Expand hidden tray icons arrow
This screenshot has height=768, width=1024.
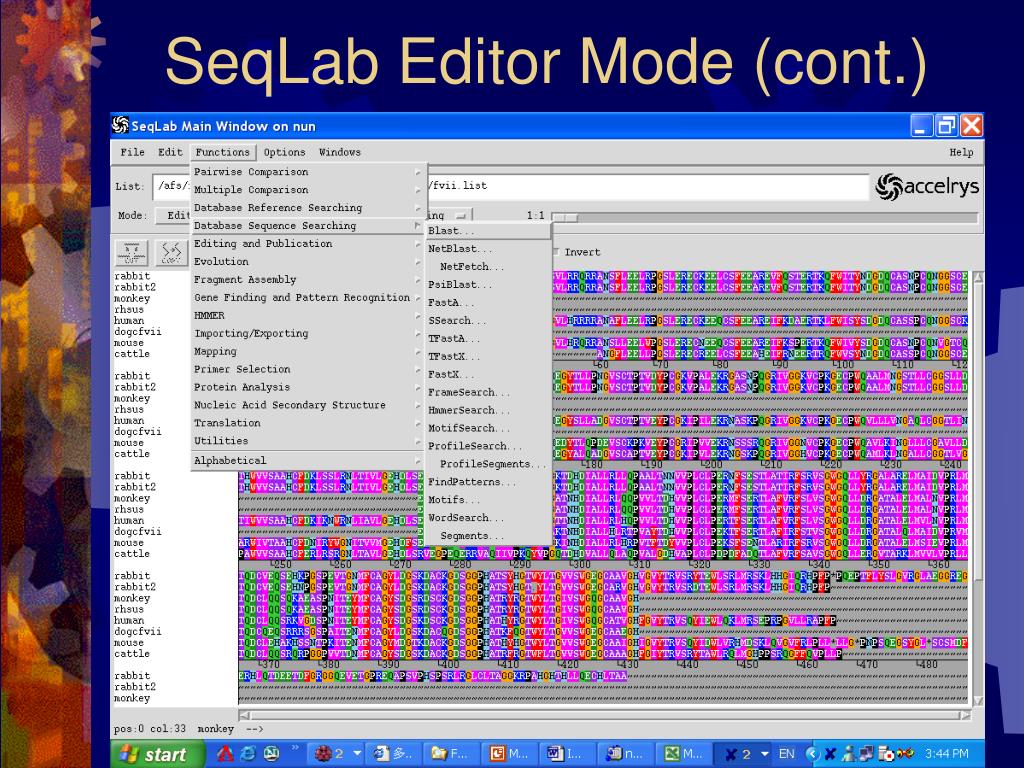(812, 754)
